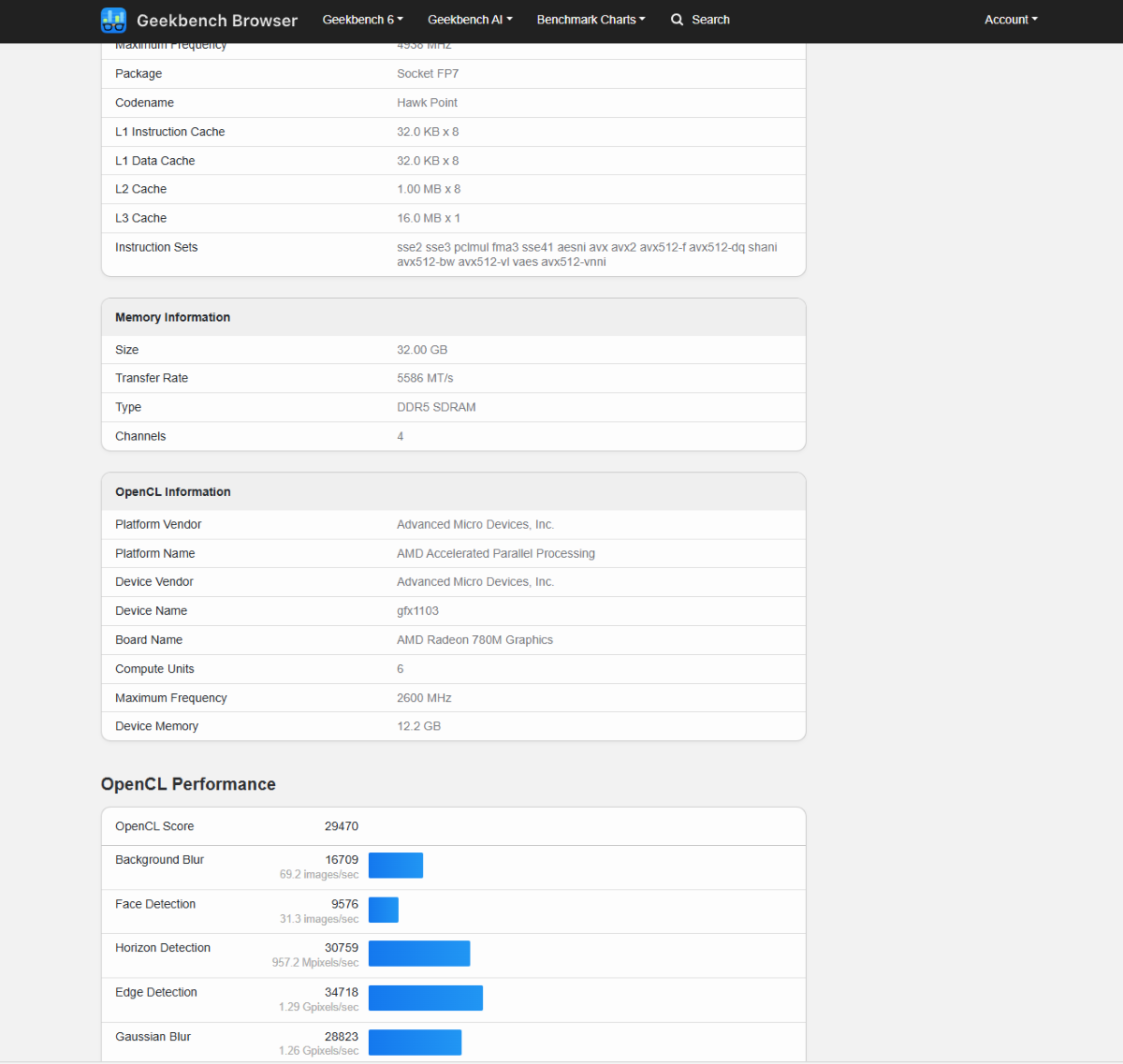The width and height of the screenshot is (1123, 1064).
Task: Click the 'OpenCL Performance' heading
Action: click(188, 784)
